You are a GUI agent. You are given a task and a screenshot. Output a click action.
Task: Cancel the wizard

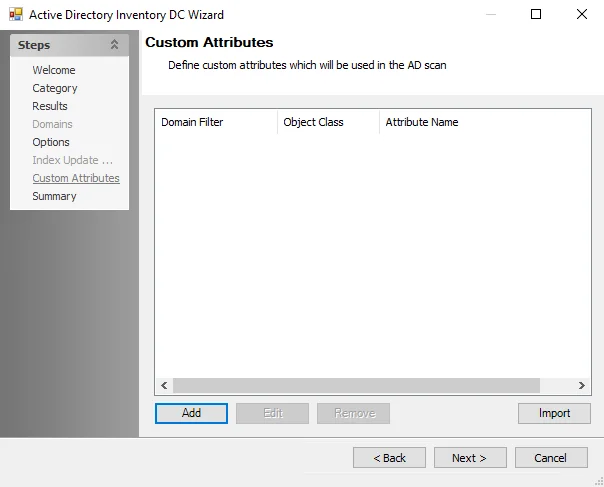[x=551, y=458]
